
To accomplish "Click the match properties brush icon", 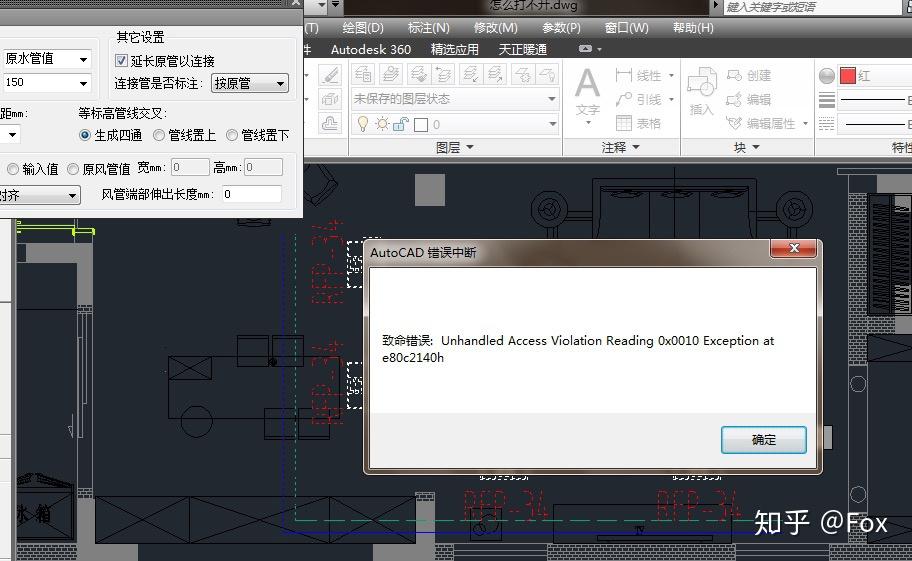I will [x=331, y=74].
